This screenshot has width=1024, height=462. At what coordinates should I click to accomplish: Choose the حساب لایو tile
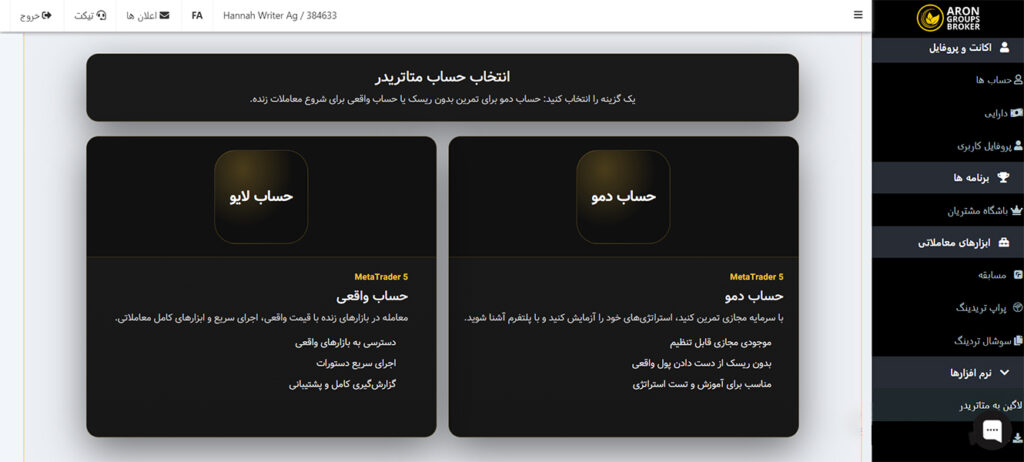tap(261, 196)
